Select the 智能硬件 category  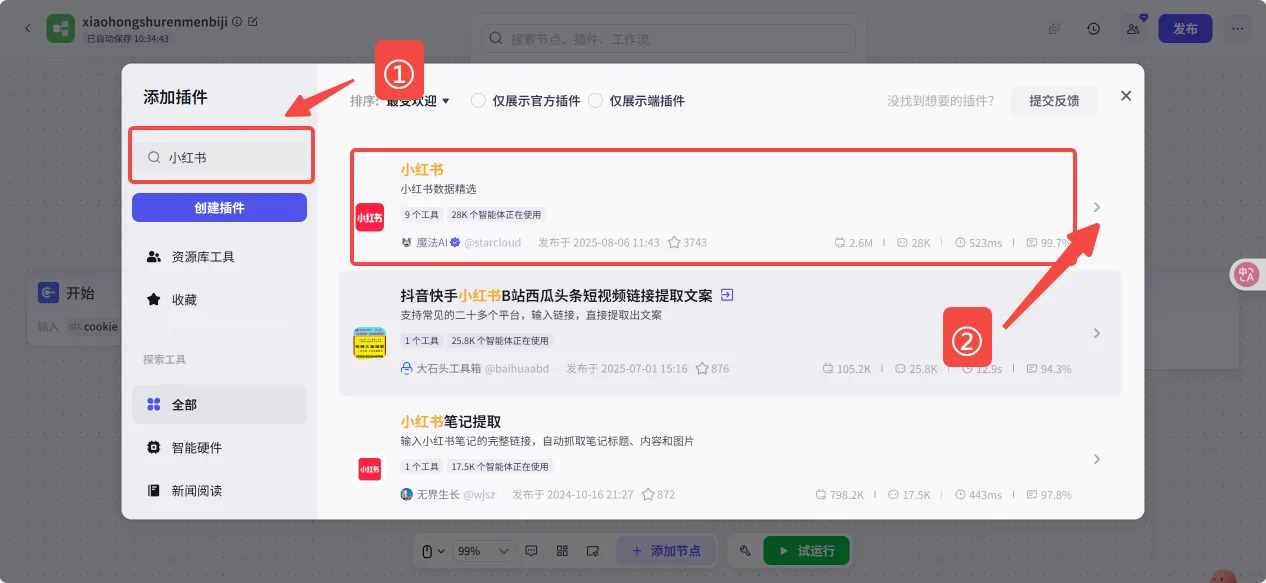pyautogui.click(x=219, y=448)
